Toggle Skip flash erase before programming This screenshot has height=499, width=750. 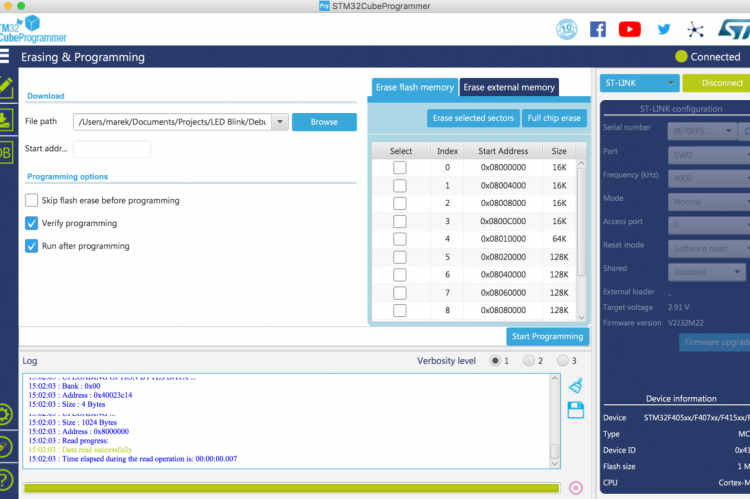click(32, 200)
